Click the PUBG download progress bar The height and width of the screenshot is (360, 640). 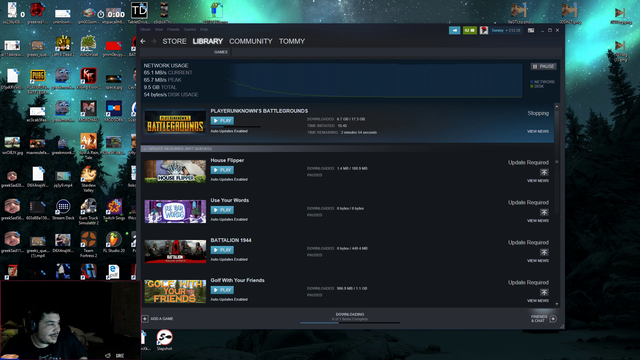pyautogui.click(x=235, y=127)
